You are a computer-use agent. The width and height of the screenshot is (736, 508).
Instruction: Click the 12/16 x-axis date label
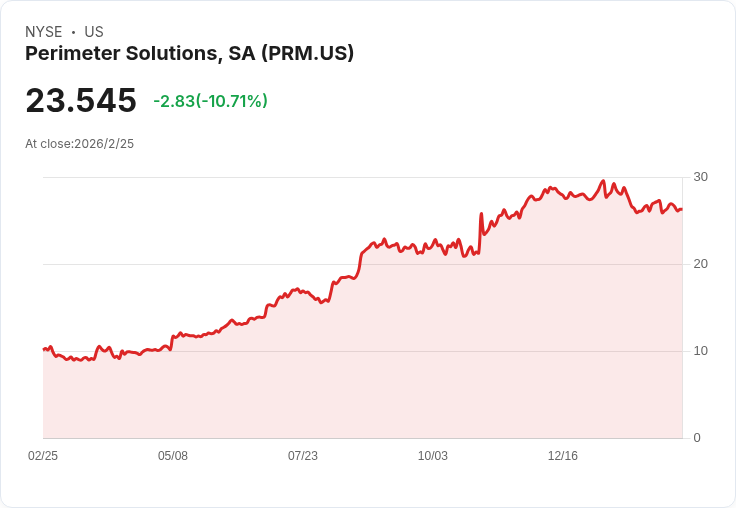[563, 455]
